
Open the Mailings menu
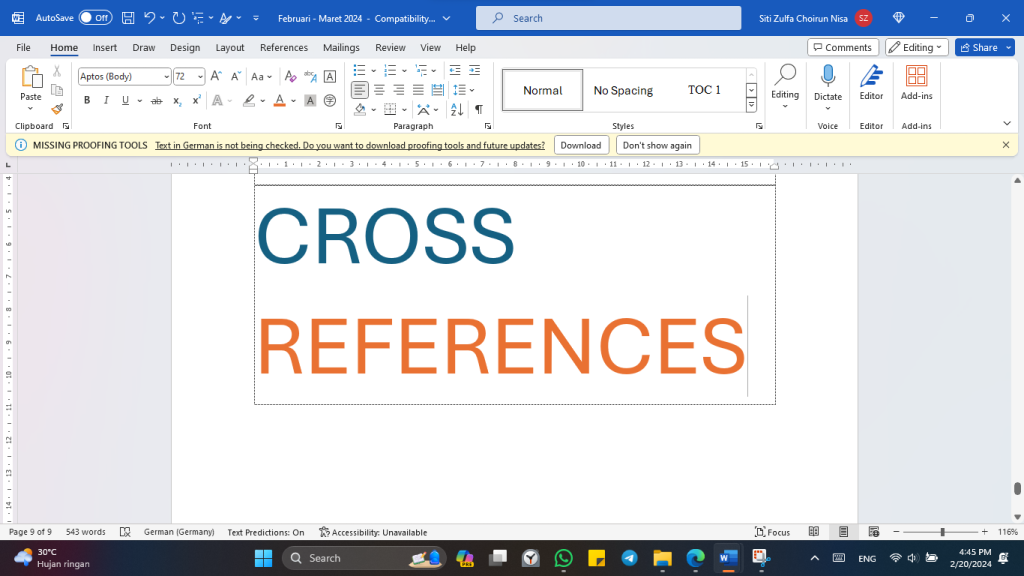(341, 47)
